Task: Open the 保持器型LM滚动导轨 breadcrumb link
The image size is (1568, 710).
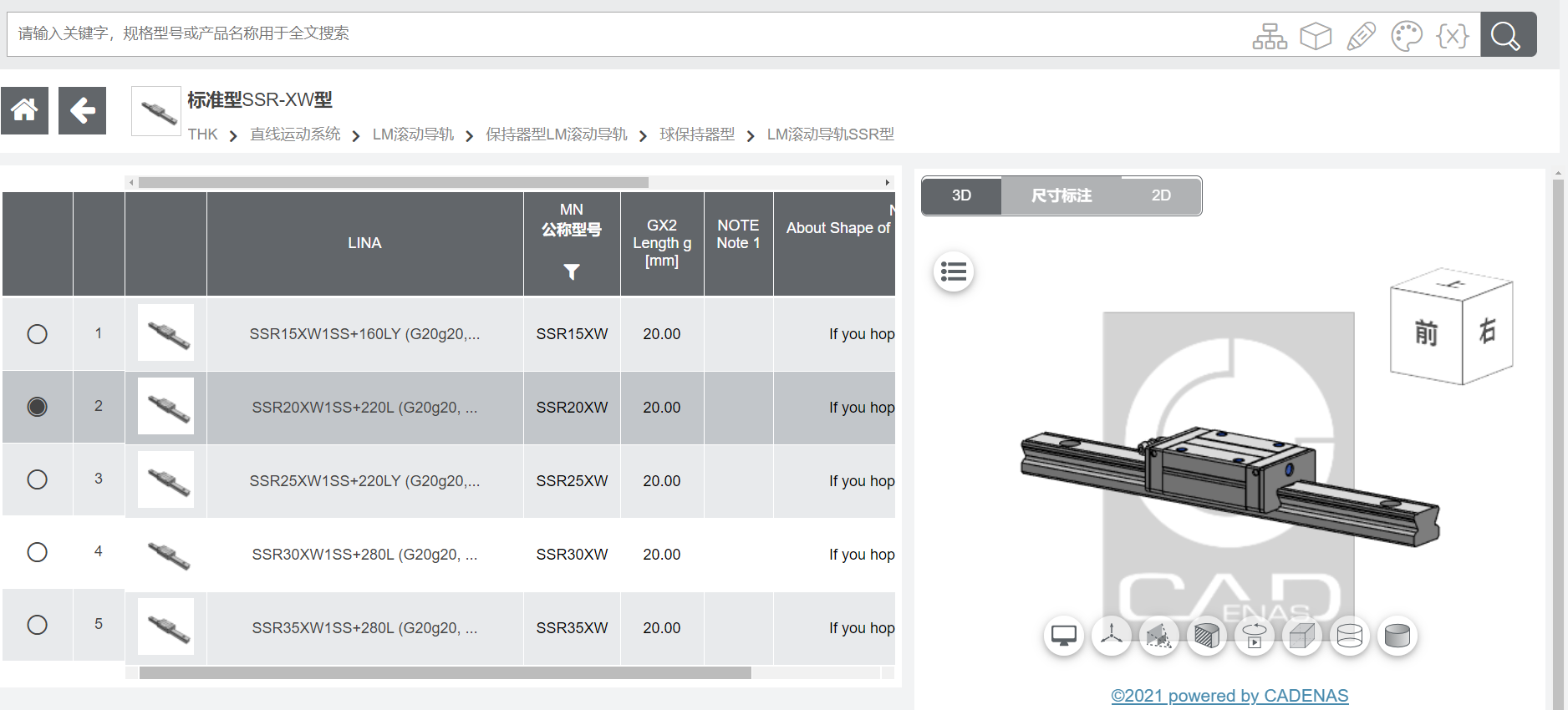Action: click(557, 134)
